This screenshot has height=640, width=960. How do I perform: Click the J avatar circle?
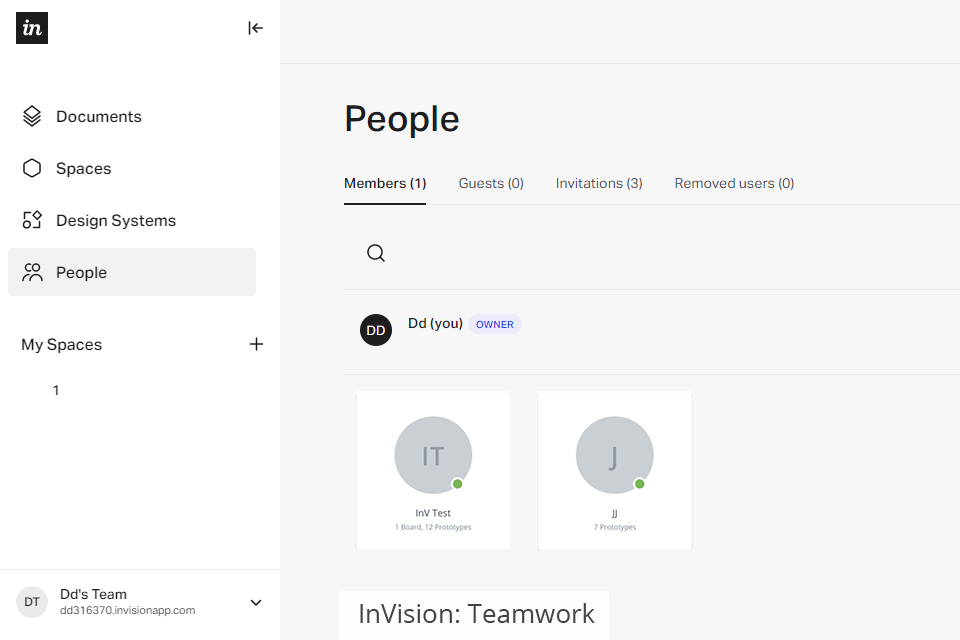(x=614, y=455)
